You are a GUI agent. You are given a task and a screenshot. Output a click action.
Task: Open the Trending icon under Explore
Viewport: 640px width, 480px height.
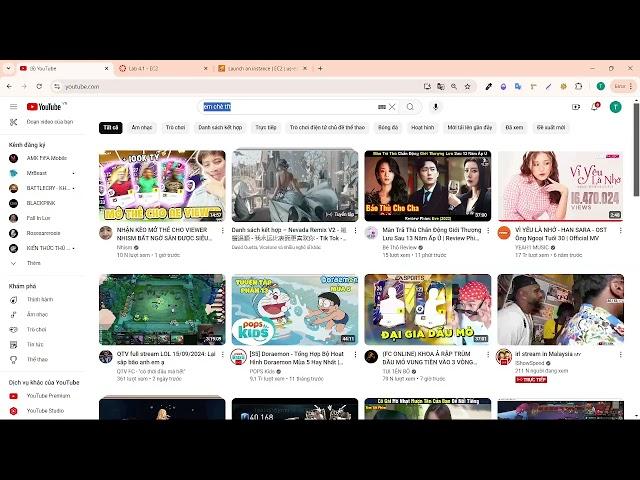coord(13,300)
